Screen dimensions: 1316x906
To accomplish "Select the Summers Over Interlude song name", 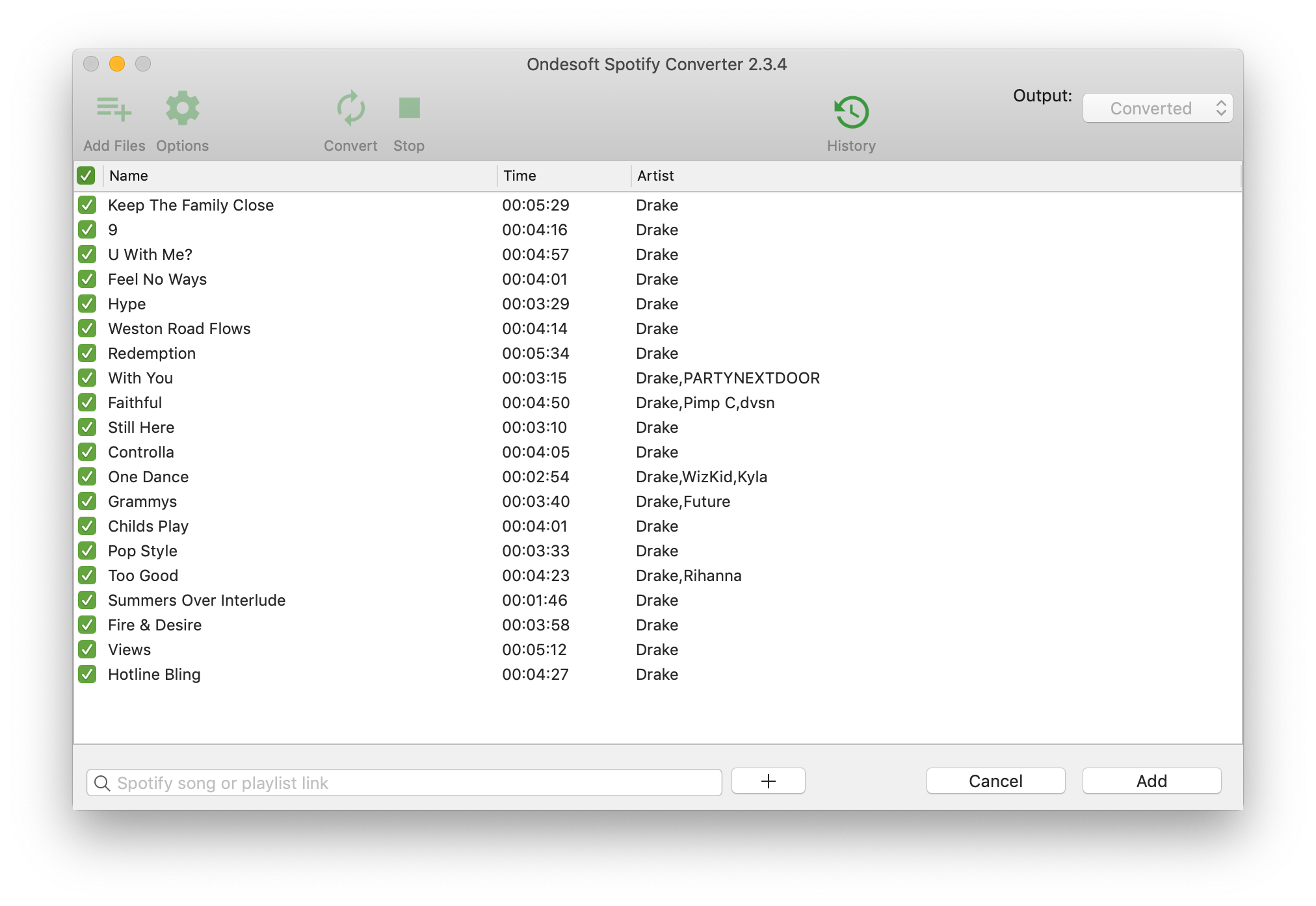I will (196, 601).
